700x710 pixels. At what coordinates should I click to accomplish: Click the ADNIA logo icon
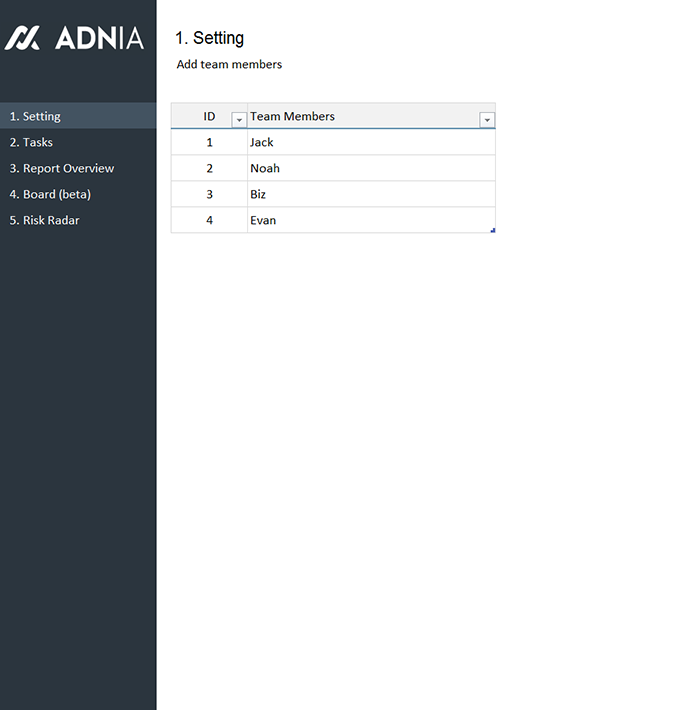pos(22,38)
